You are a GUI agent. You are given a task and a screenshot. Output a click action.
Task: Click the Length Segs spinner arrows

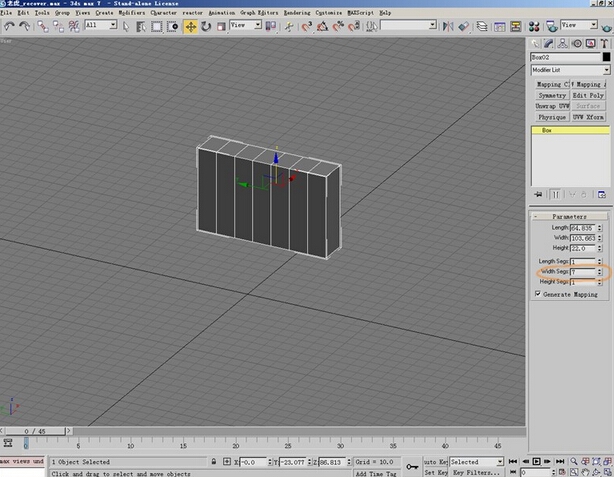coord(599,261)
